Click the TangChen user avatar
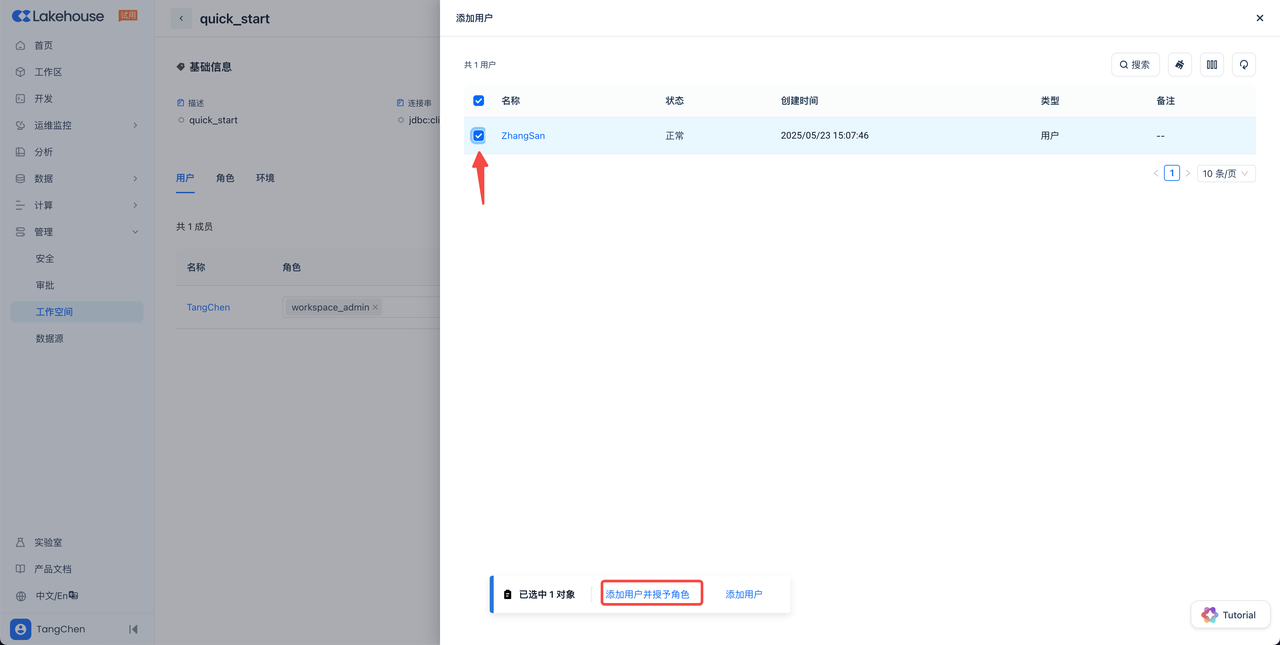This screenshot has height=645, width=1280. [21, 629]
